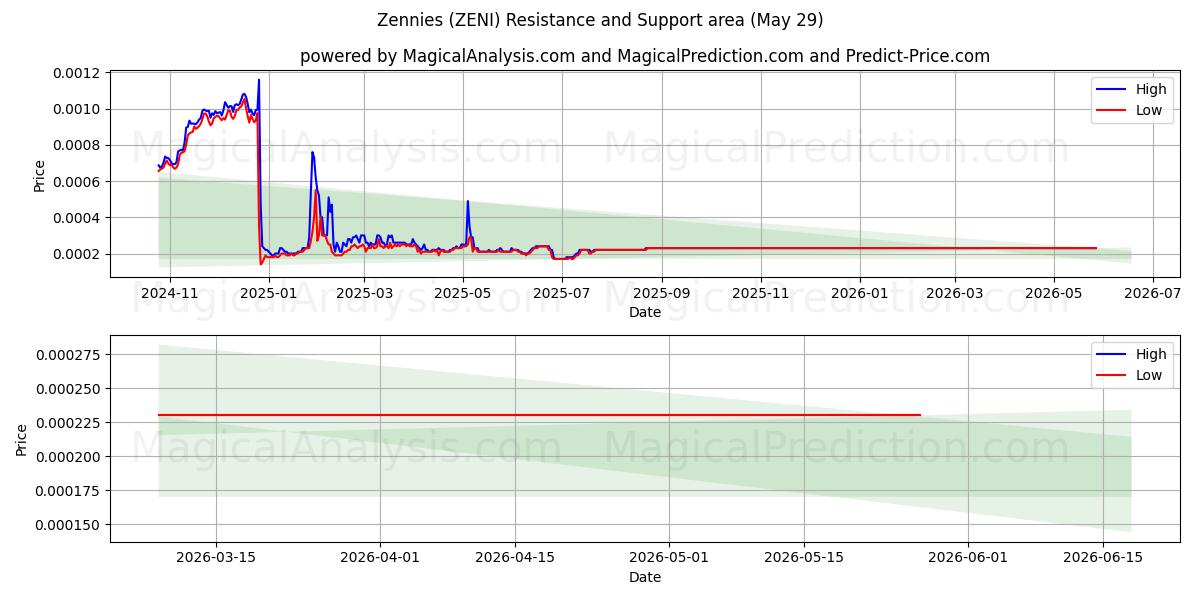Click the x-axis tick 2026-03

(x=954, y=294)
